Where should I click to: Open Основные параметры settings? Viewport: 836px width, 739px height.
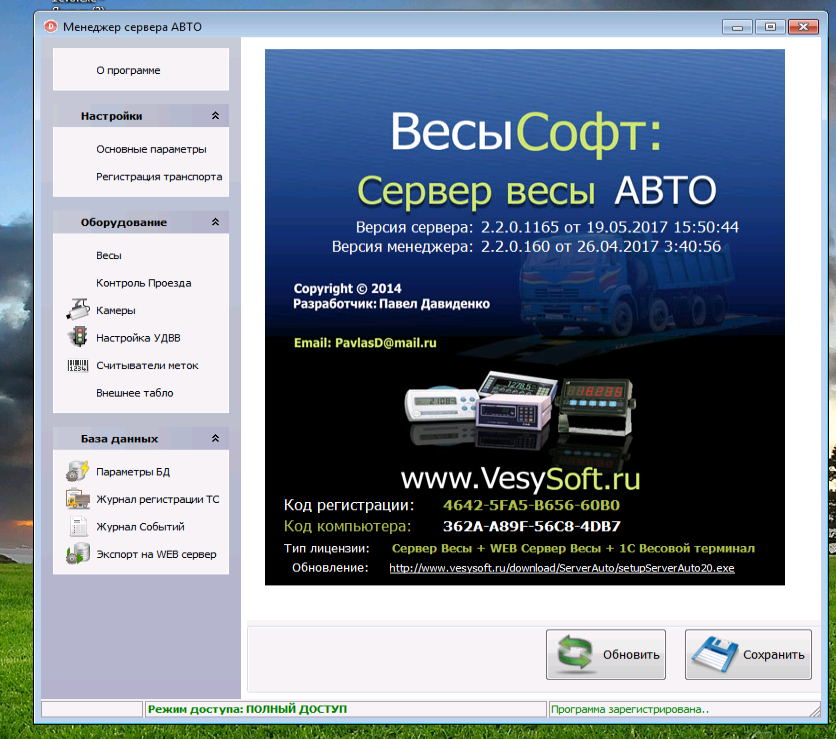pyautogui.click(x=151, y=149)
